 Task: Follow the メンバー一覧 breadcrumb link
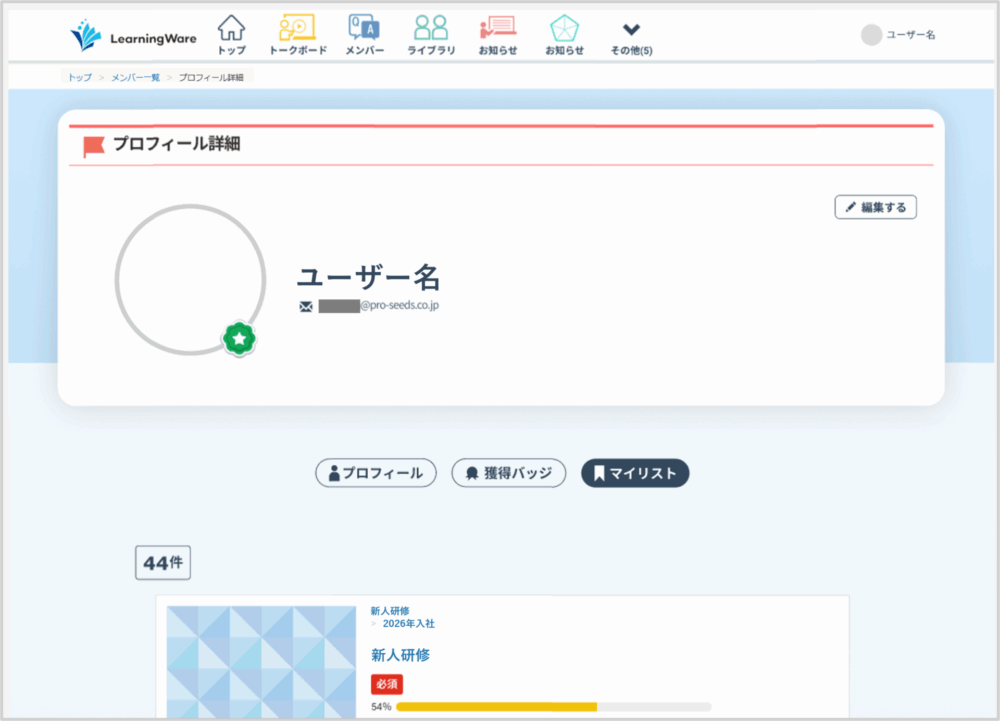[x=135, y=77]
